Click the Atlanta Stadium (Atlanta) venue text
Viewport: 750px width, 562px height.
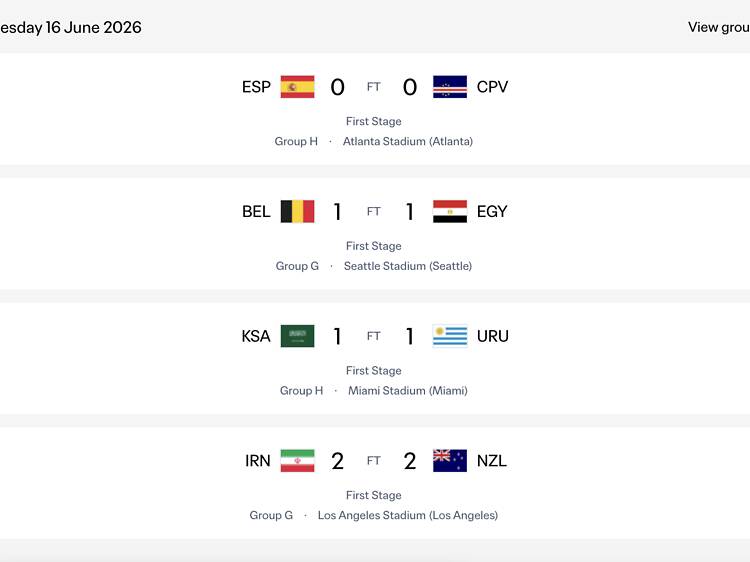(408, 142)
